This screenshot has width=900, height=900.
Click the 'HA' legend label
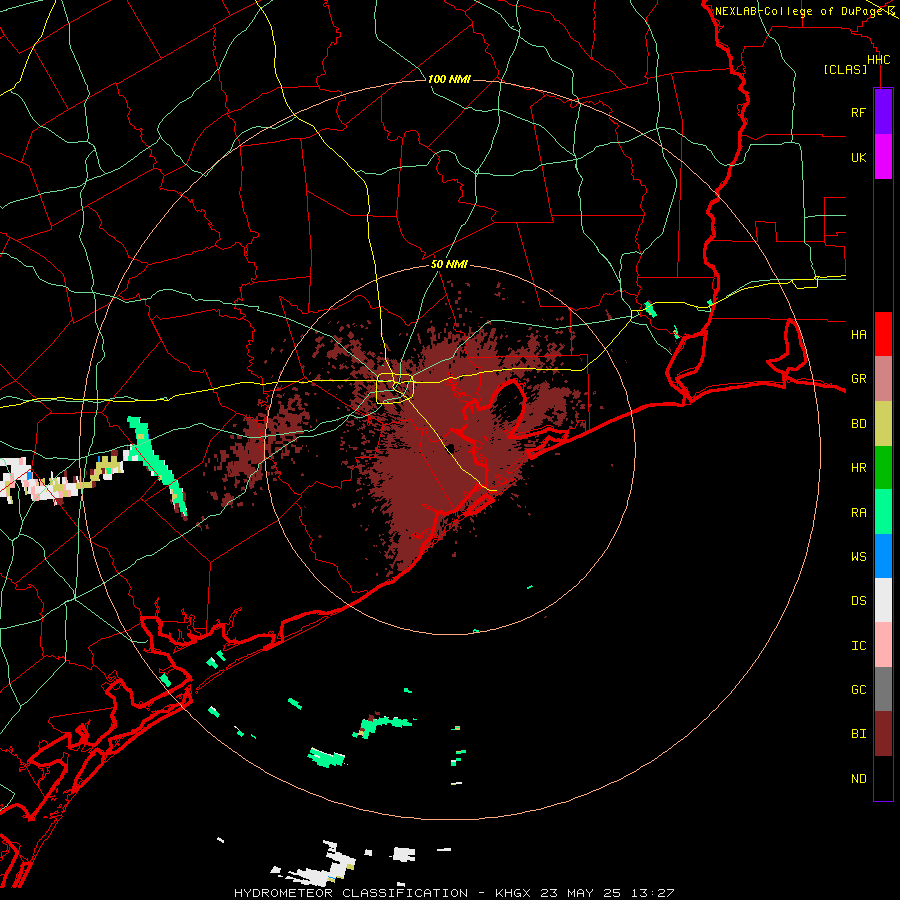coord(858,334)
